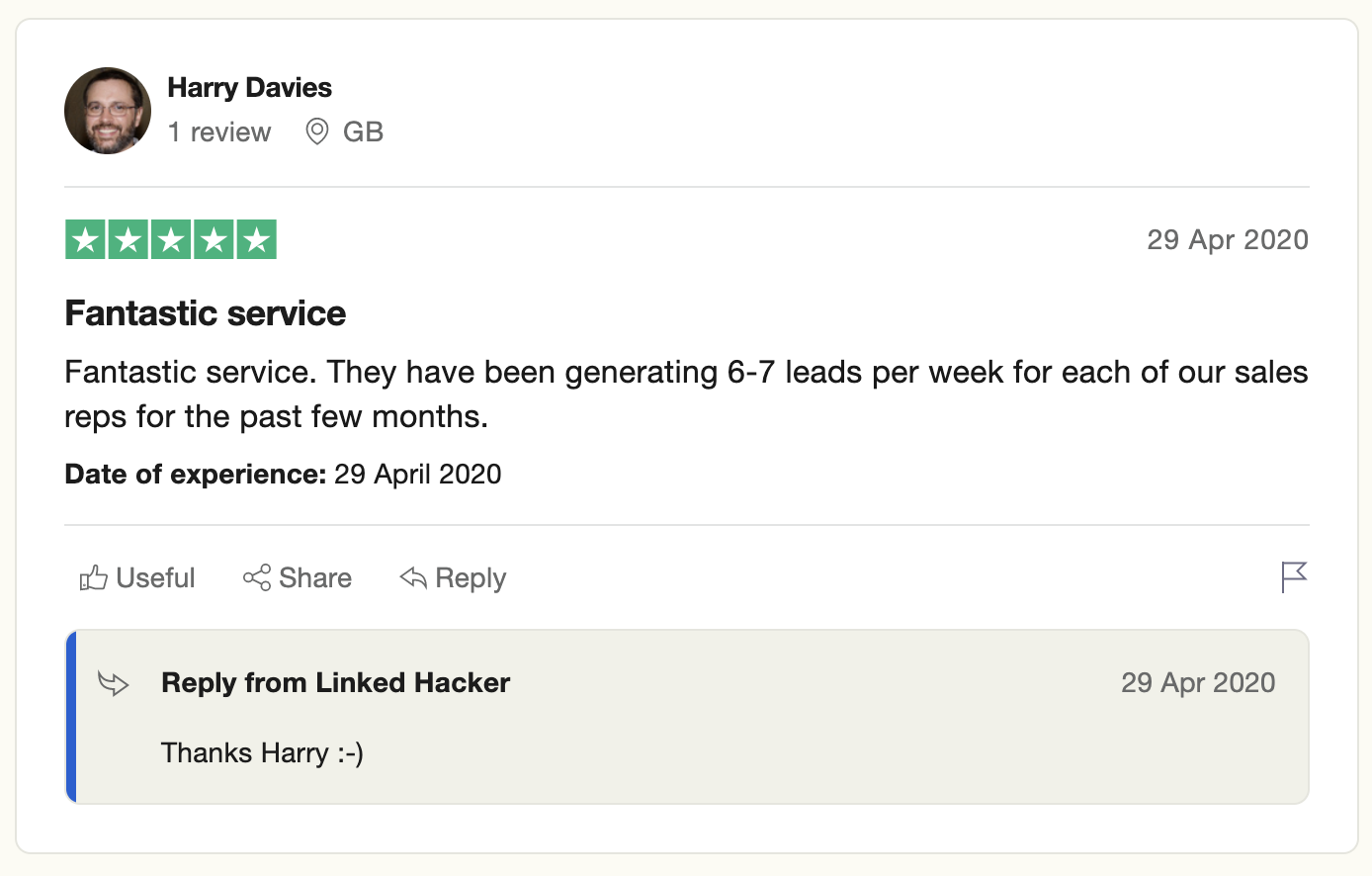Click the Reply arrow icon under the review
1372x876 pixels.
point(413,577)
